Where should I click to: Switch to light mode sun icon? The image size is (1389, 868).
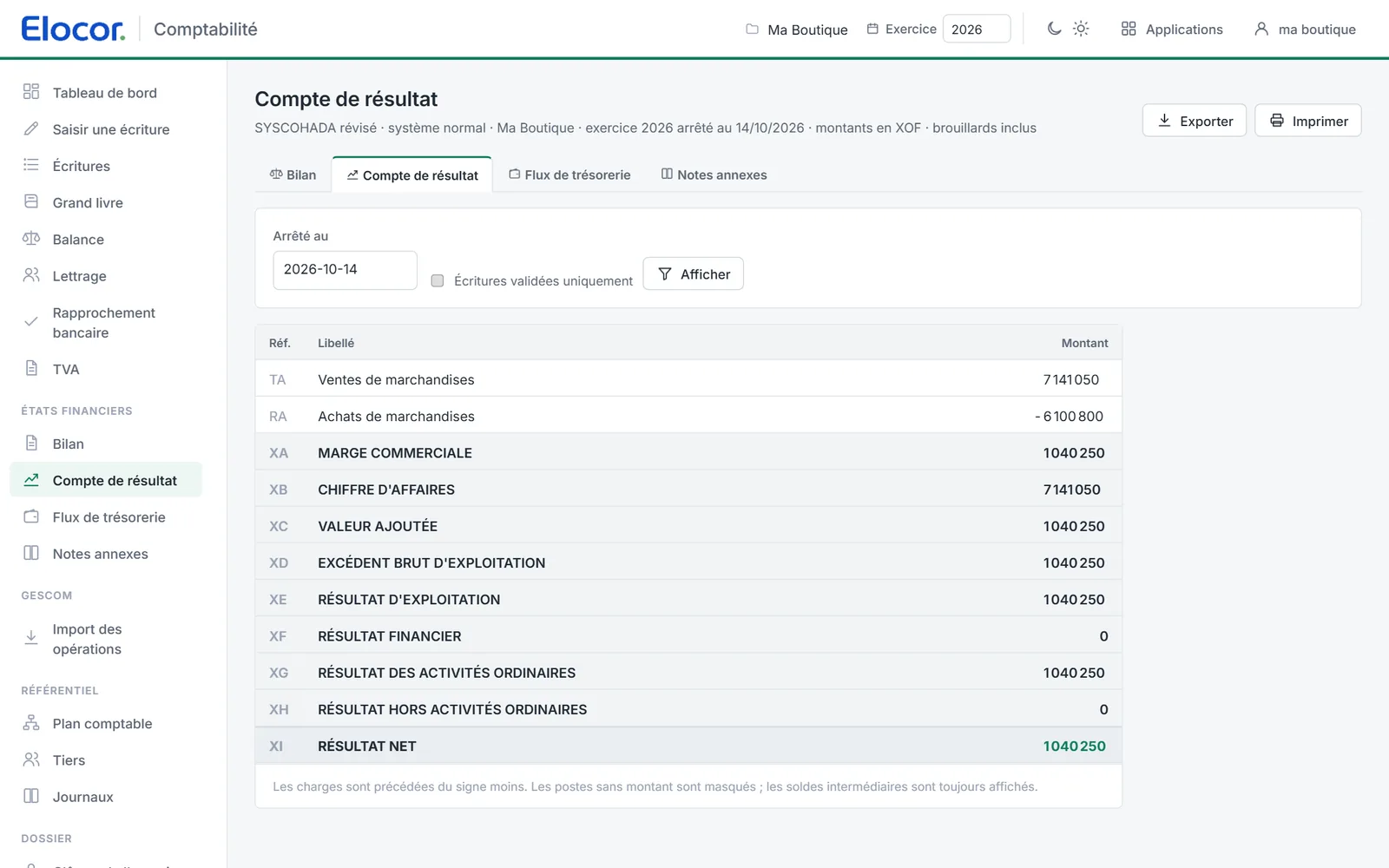tap(1081, 29)
